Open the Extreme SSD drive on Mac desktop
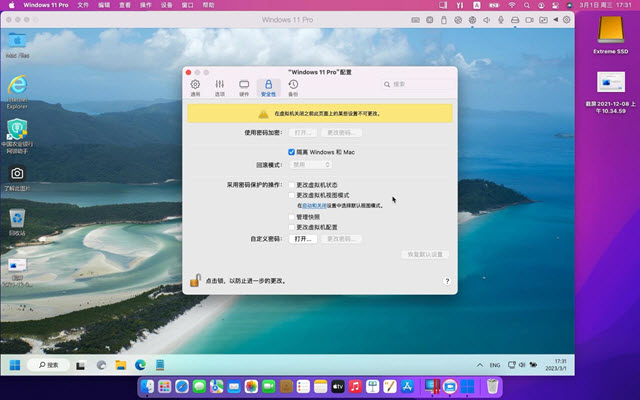This screenshot has height=400, width=640. click(x=611, y=35)
